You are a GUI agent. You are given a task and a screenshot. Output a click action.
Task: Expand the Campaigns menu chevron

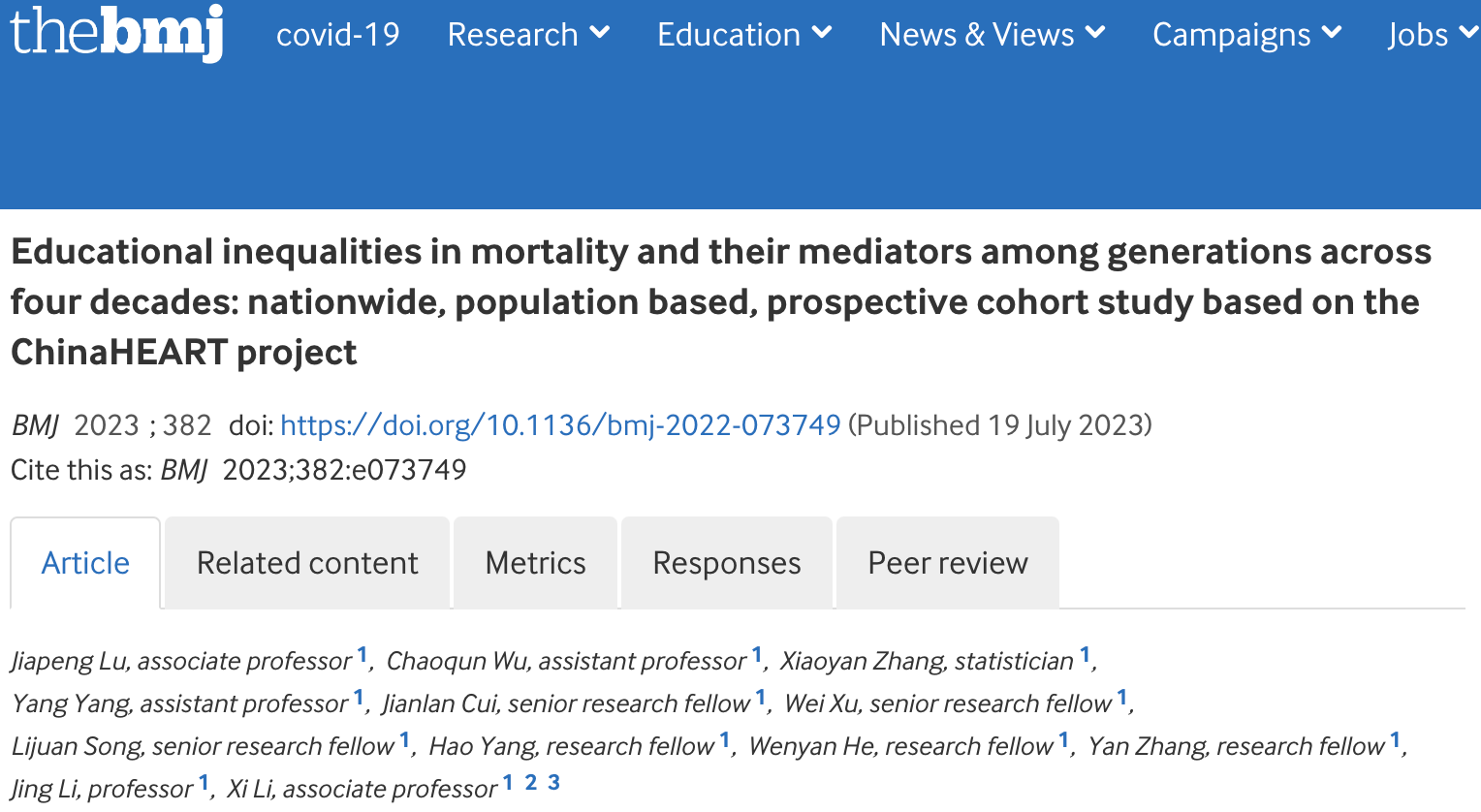(x=1332, y=33)
